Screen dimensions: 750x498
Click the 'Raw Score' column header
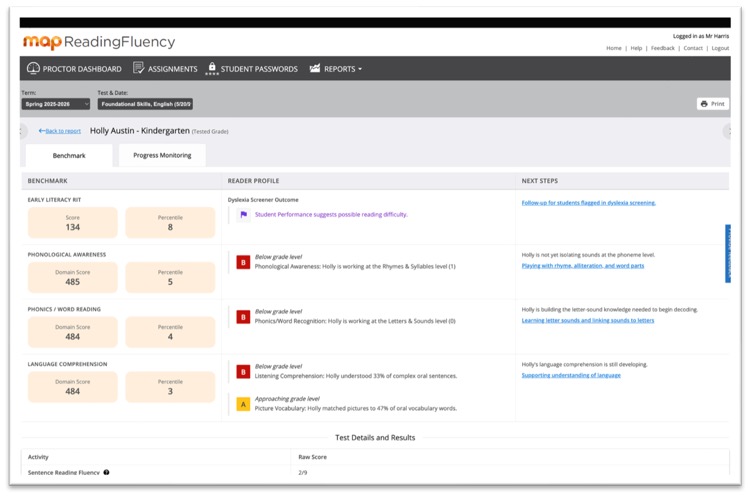[312, 457]
